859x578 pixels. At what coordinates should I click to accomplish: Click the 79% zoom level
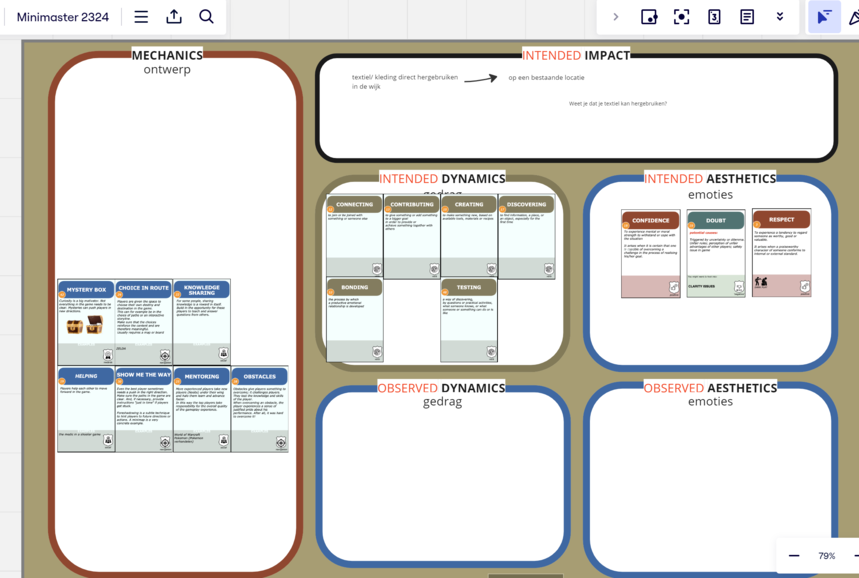(x=826, y=556)
